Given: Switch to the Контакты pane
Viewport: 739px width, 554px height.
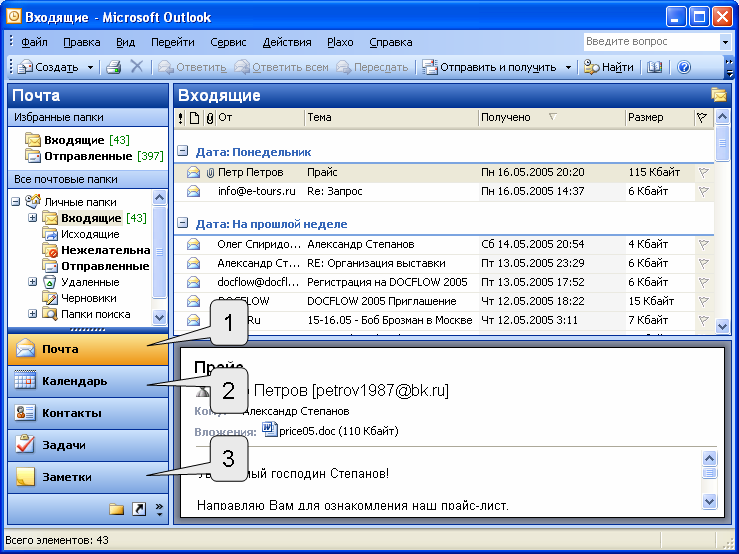Looking at the screenshot, I should (88, 413).
